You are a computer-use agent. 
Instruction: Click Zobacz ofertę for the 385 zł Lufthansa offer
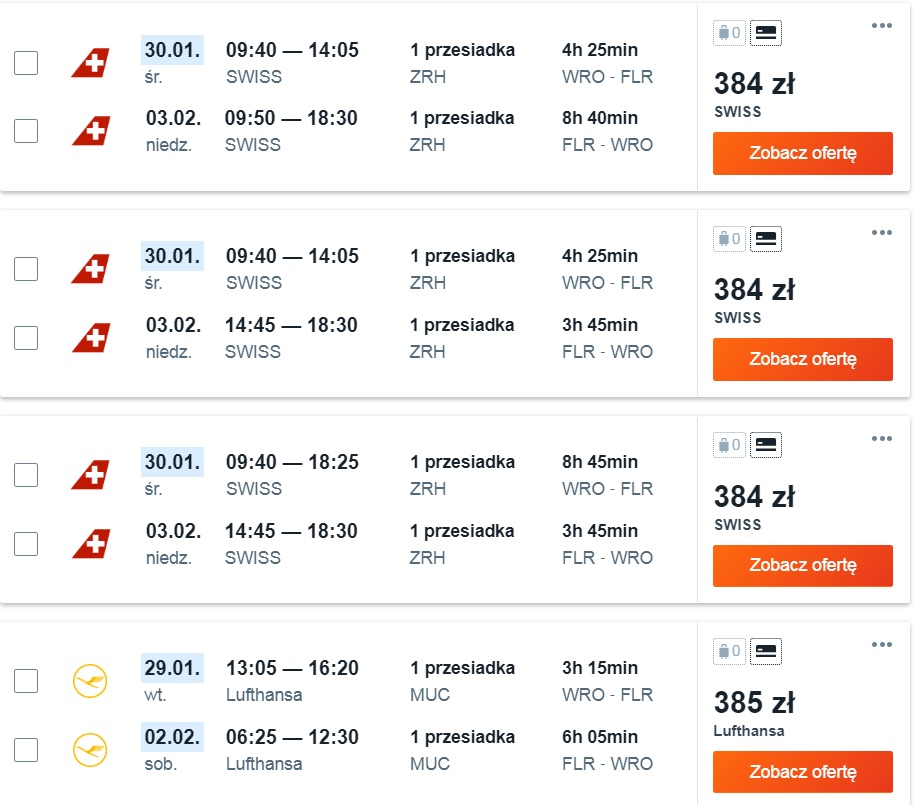click(803, 772)
